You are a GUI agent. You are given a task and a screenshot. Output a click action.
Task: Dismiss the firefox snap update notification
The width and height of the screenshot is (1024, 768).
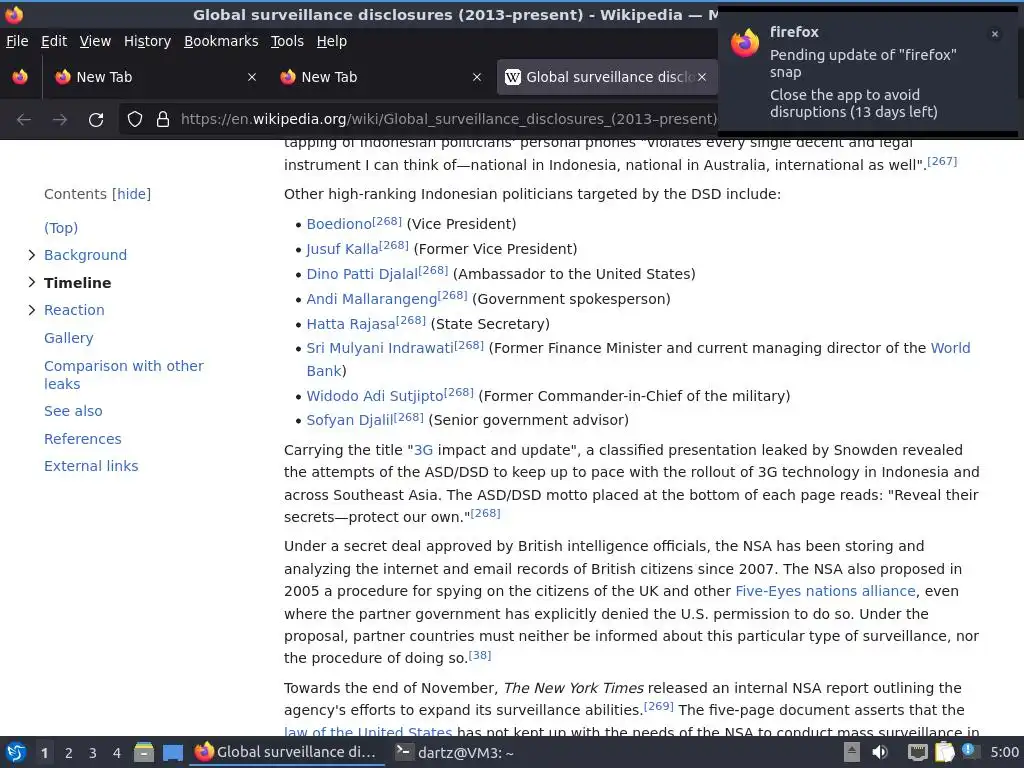click(x=995, y=34)
